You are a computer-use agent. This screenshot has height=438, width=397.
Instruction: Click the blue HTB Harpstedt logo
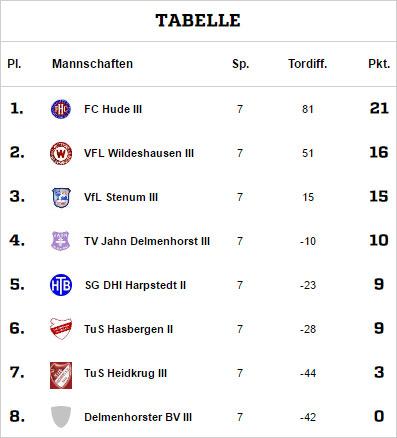click(61, 285)
